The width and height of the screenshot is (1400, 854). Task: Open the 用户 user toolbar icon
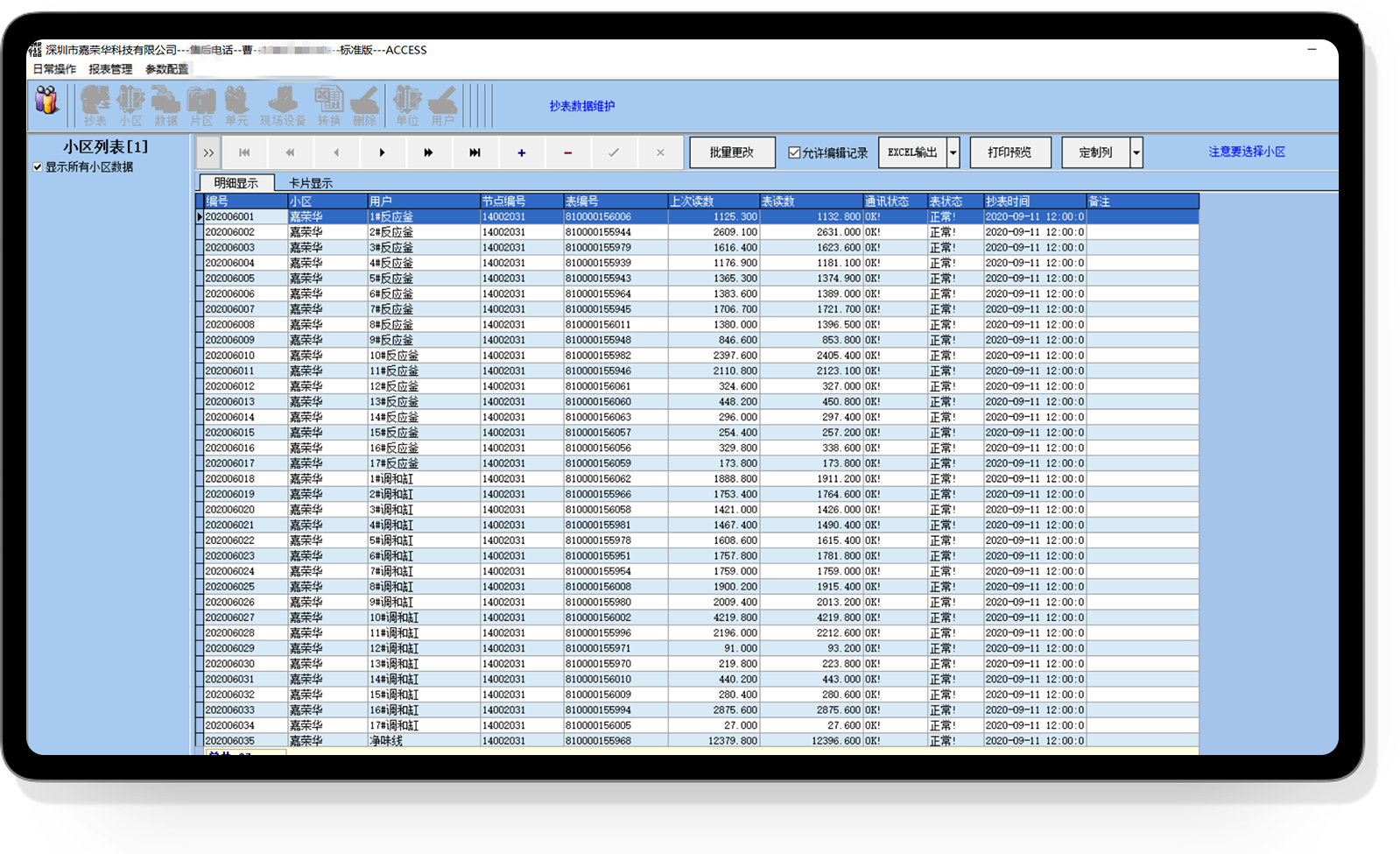(443, 106)
